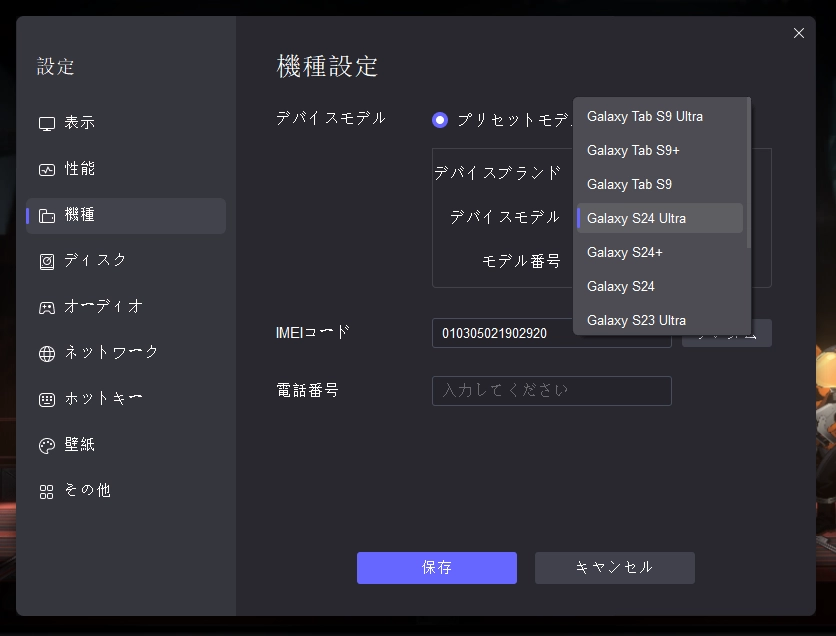Open the ディスク settings tab
836x636 pixels.
click(x=126, y=261)
